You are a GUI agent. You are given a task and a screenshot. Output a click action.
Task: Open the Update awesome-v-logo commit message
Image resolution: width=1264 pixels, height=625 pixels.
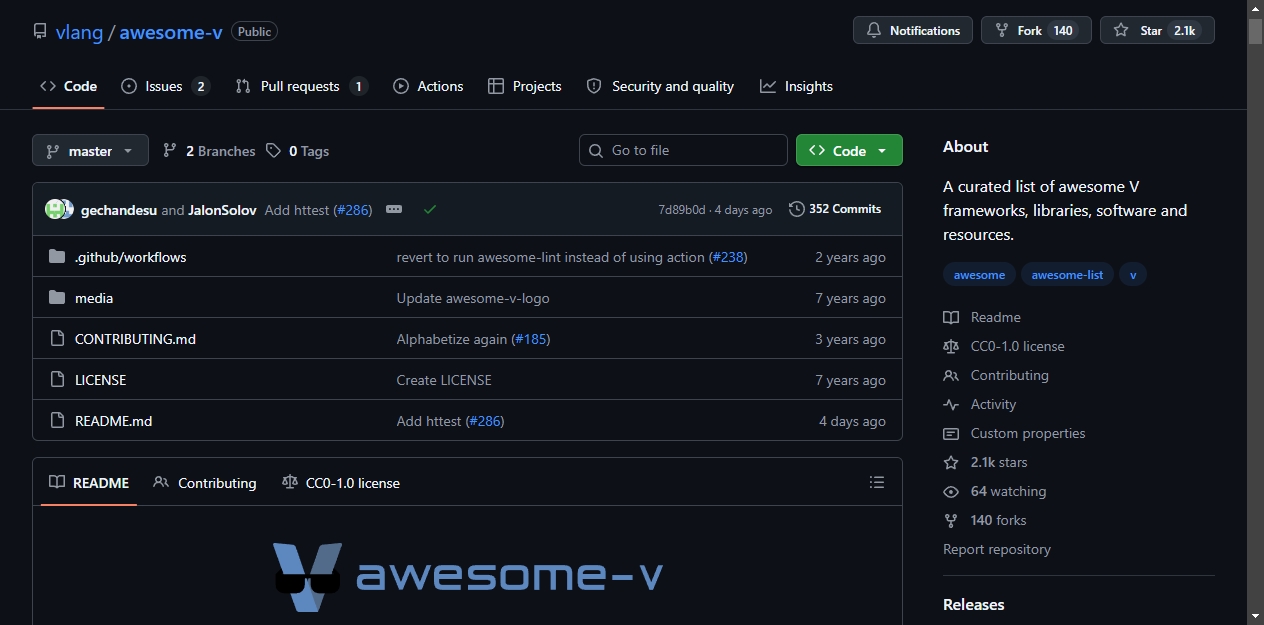click(x=473, y=298)
